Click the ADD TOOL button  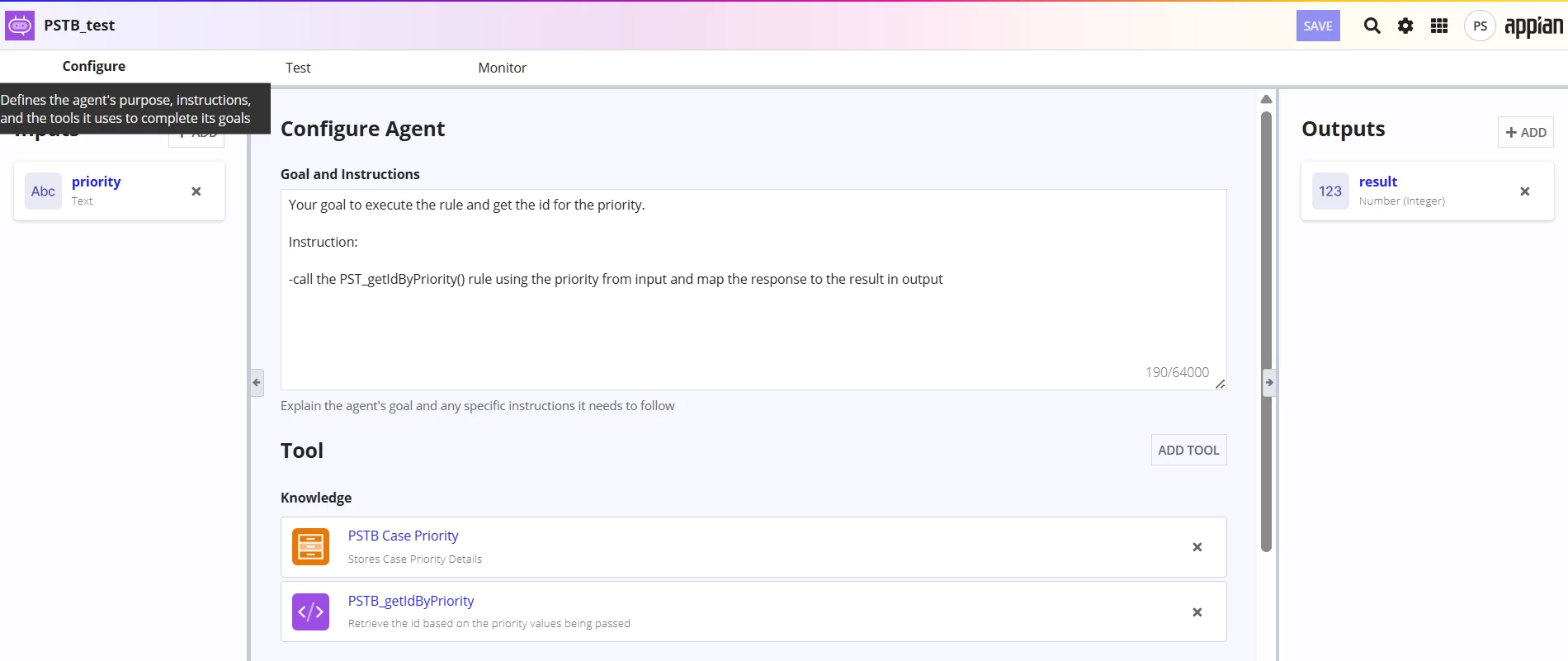[1188, 450]
